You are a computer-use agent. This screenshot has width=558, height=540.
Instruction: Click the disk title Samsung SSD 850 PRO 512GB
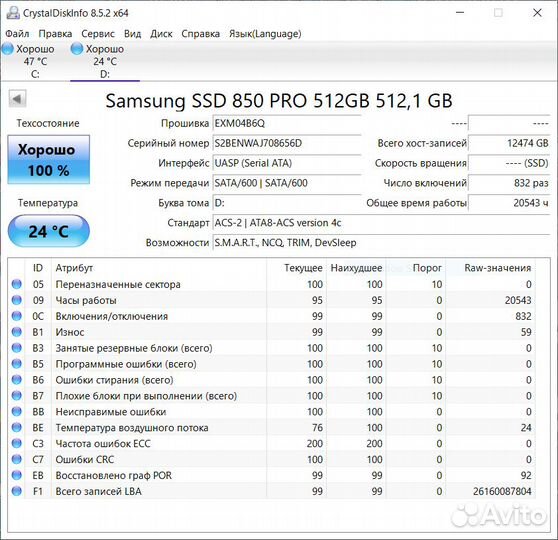(x=279, y=101)
